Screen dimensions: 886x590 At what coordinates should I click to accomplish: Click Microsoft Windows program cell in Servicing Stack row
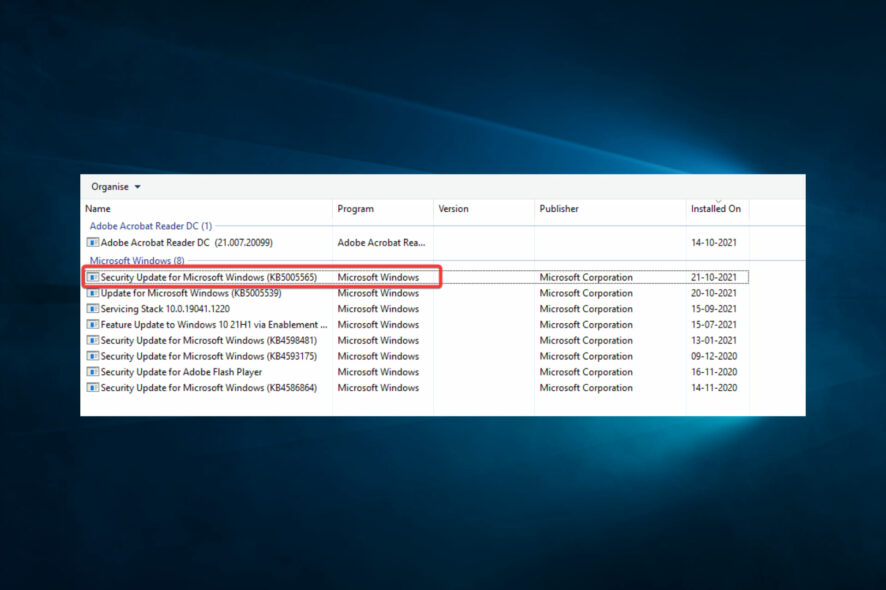coord(378,309)
